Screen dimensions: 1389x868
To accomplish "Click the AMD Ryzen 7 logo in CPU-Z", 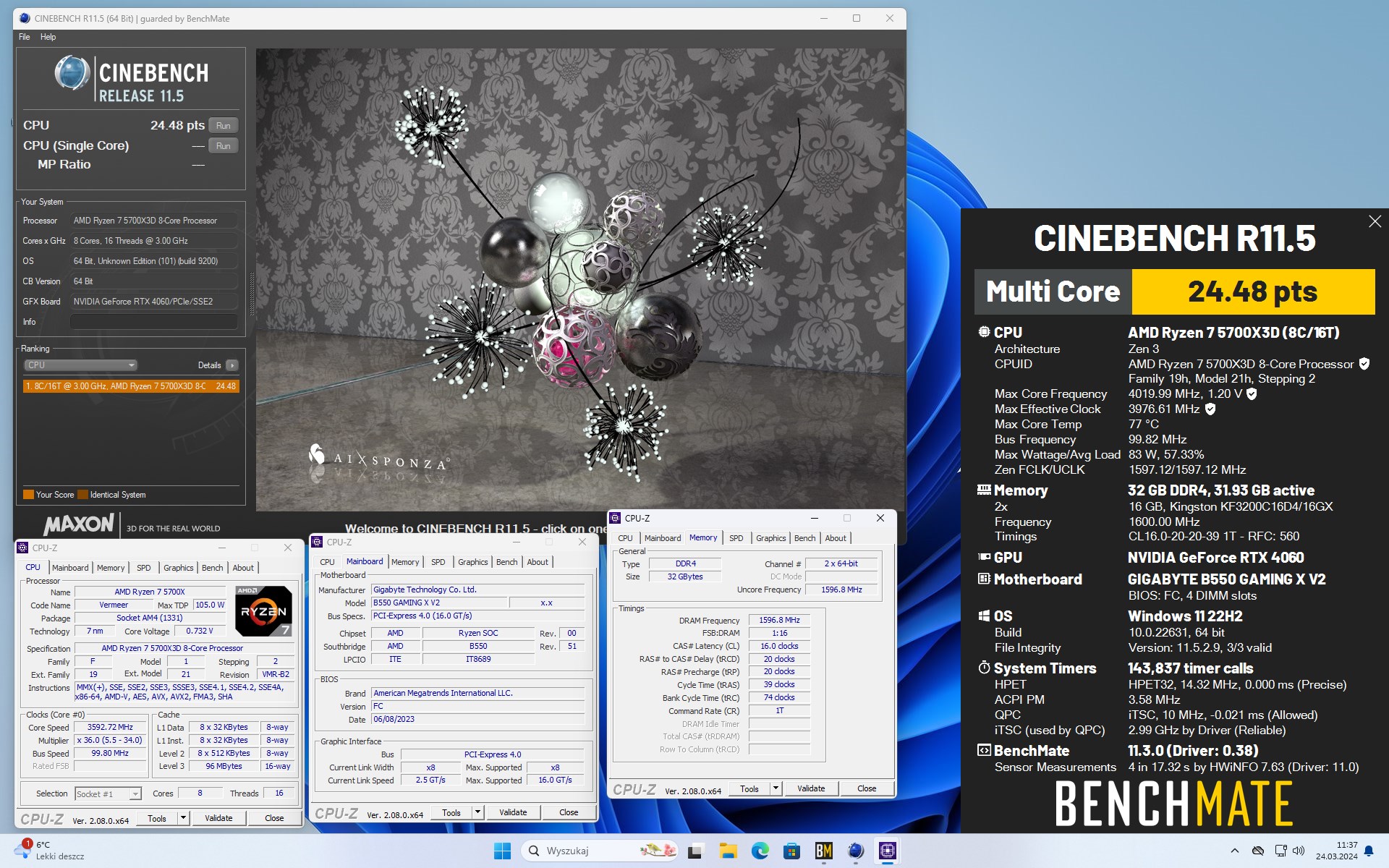I will 264,611.
